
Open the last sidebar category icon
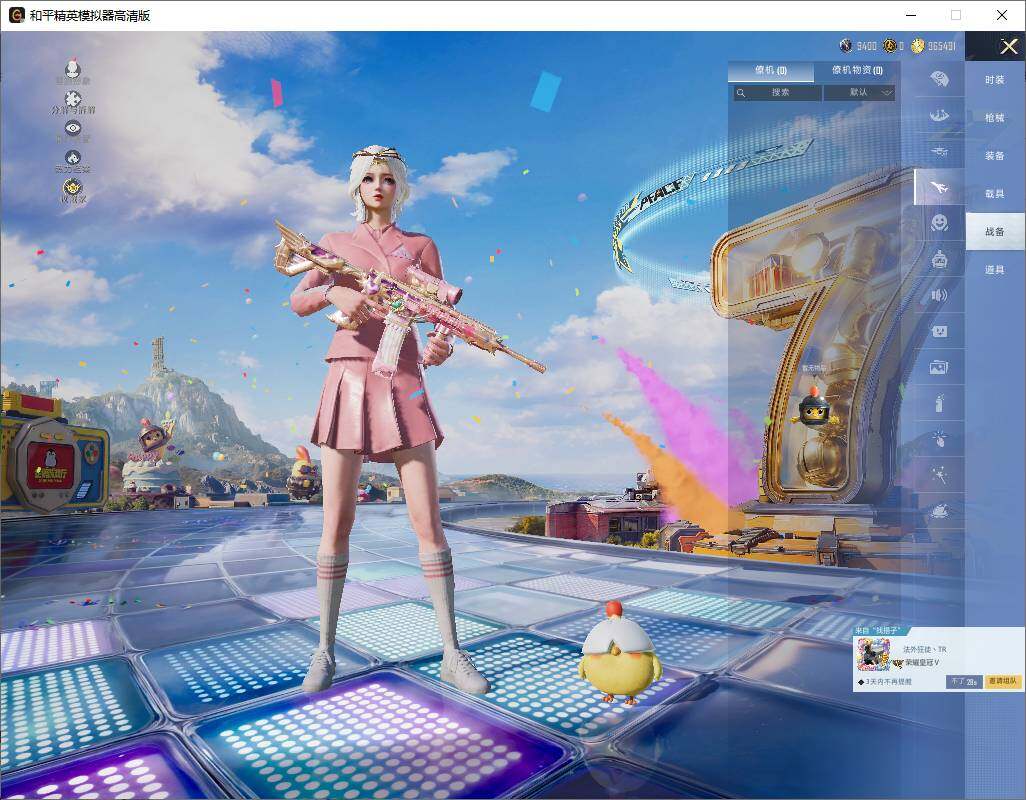tap(939, 510)
